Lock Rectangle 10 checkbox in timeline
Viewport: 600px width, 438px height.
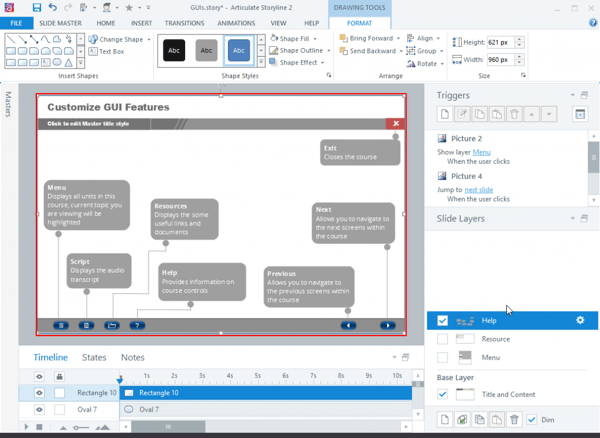59,393
